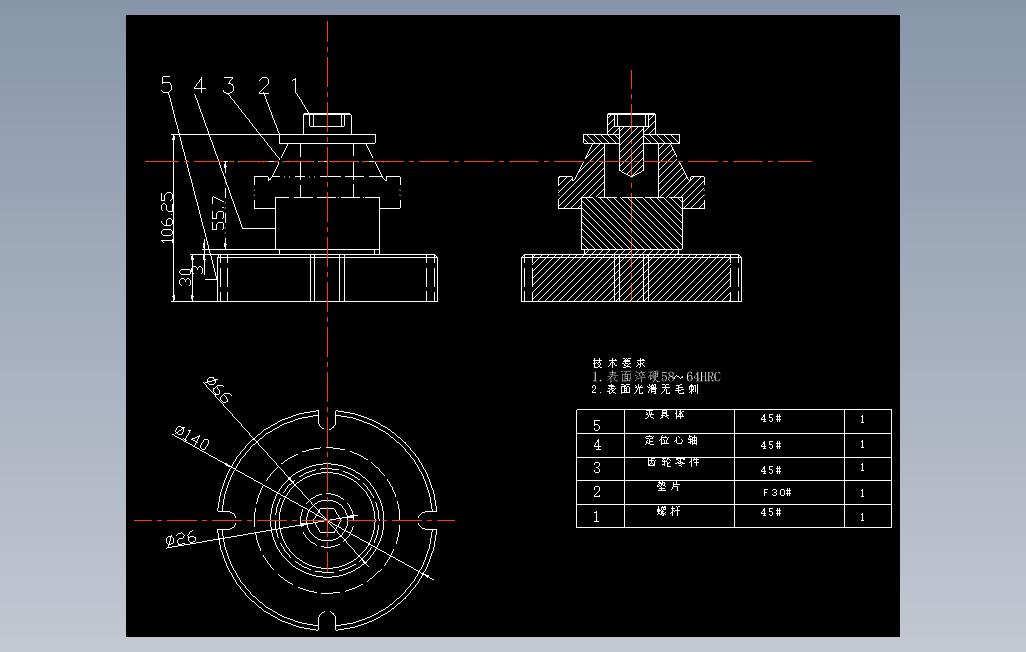Click the 定位心轴 cell in parts table
This screenshot has width=1026, height=652.
679,445
